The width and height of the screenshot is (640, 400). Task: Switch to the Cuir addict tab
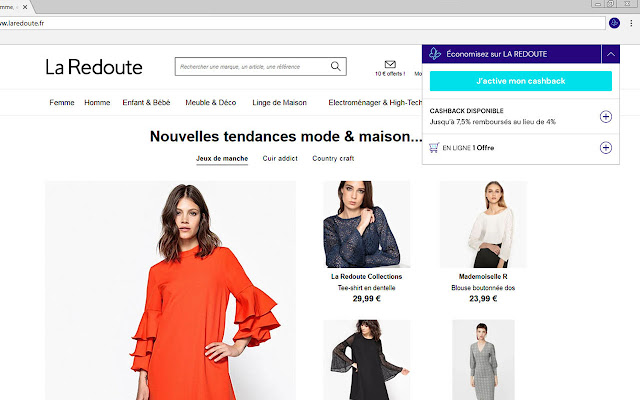280,158
